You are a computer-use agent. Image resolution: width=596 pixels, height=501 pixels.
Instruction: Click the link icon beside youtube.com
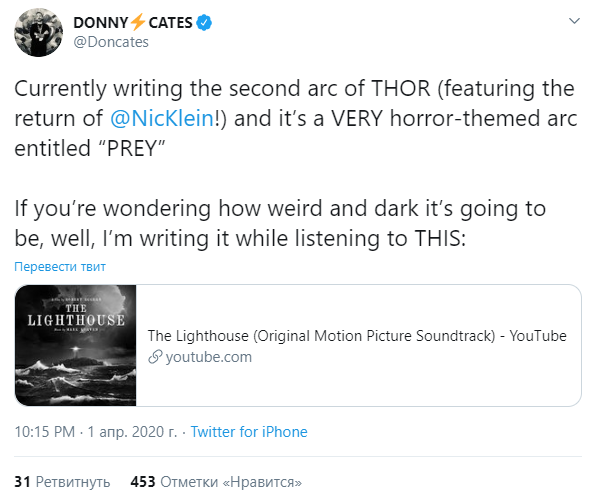point(155,357)
